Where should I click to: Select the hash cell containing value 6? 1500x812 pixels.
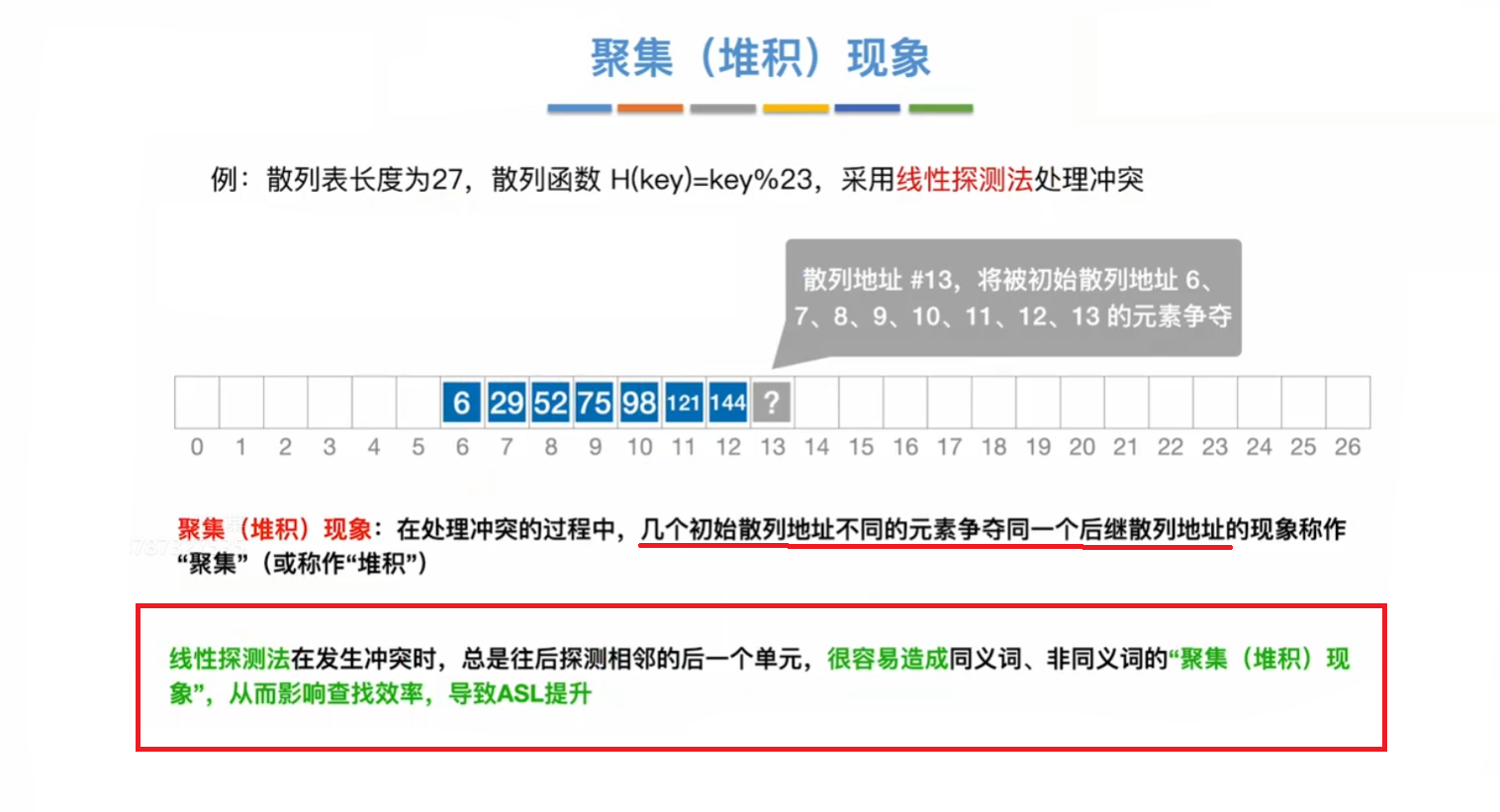[461, 402]
